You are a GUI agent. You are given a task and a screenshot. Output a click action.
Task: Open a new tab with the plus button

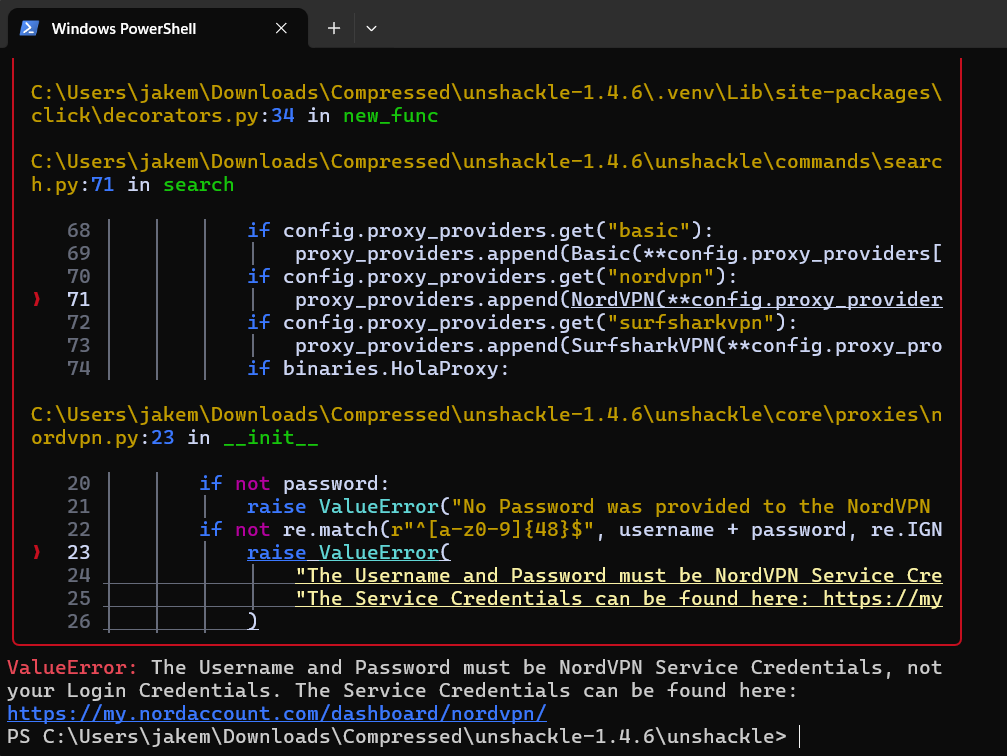pos(334,28)
